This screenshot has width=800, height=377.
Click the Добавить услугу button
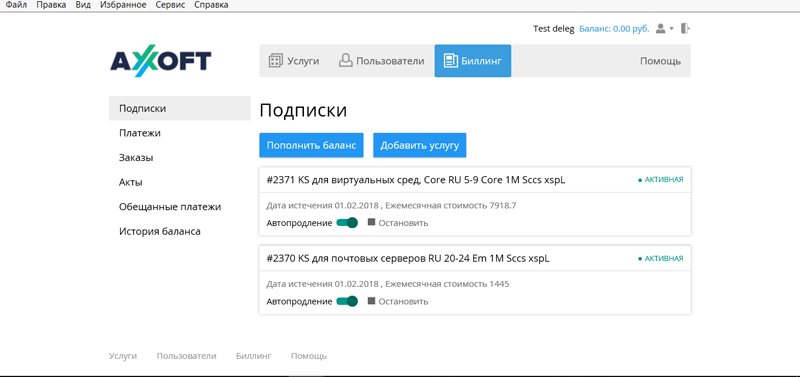[419, 145]
